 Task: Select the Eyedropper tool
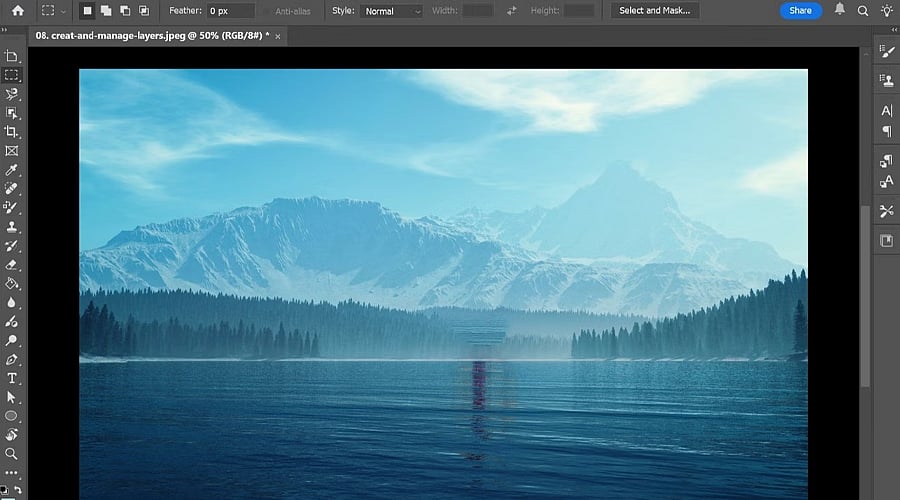tap(11, 169)
